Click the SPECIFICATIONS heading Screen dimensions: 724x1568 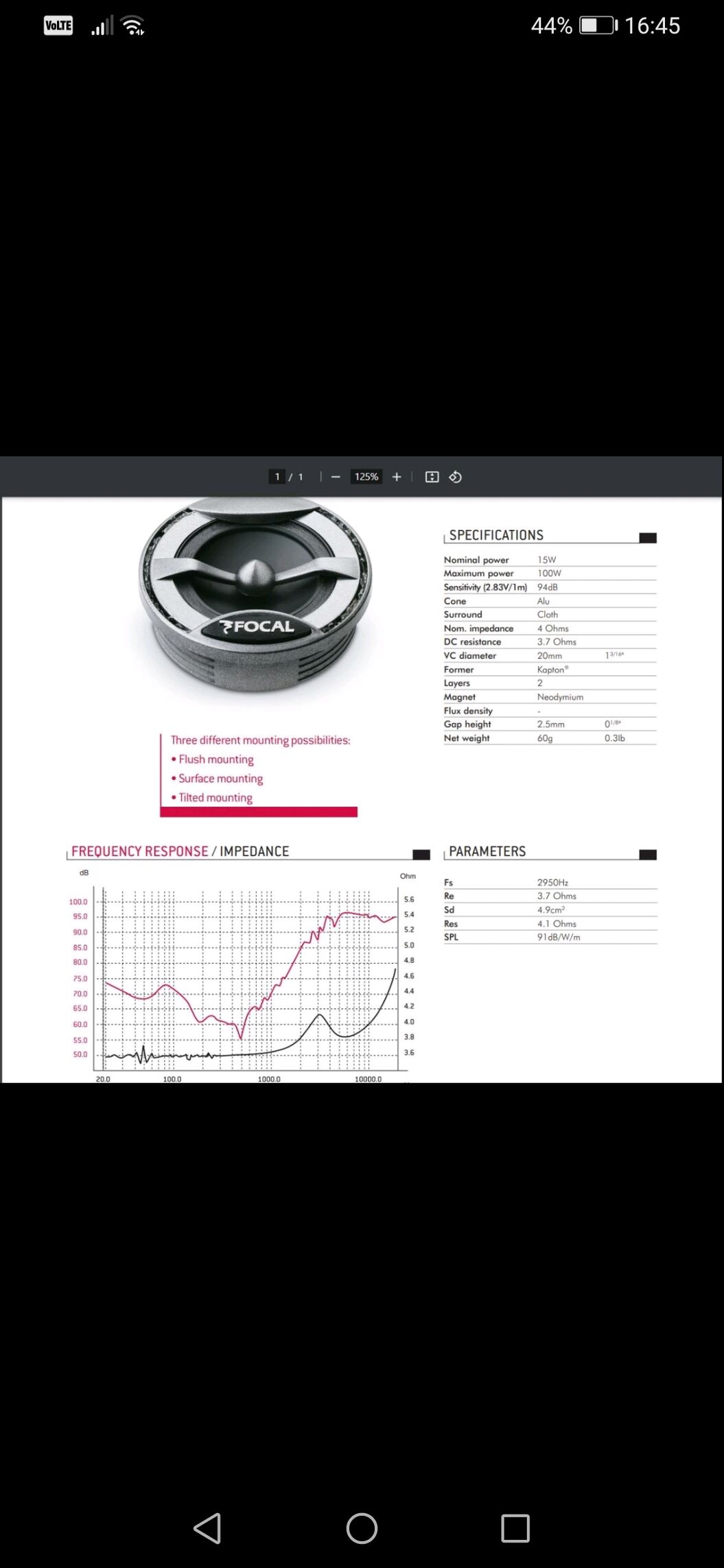tap(496, 535)
